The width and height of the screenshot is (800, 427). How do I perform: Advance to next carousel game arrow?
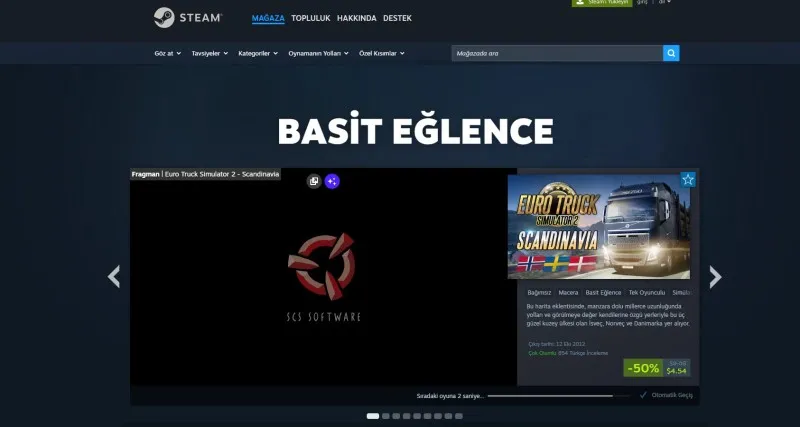[715, 277]
